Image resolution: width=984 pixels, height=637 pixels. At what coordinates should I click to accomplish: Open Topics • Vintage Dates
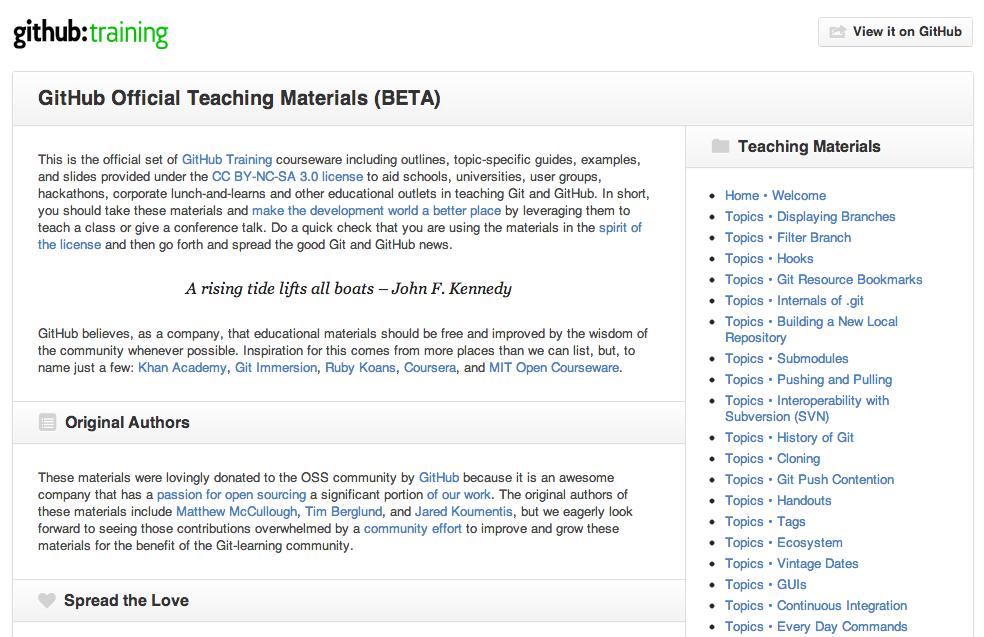coord(792,564)
